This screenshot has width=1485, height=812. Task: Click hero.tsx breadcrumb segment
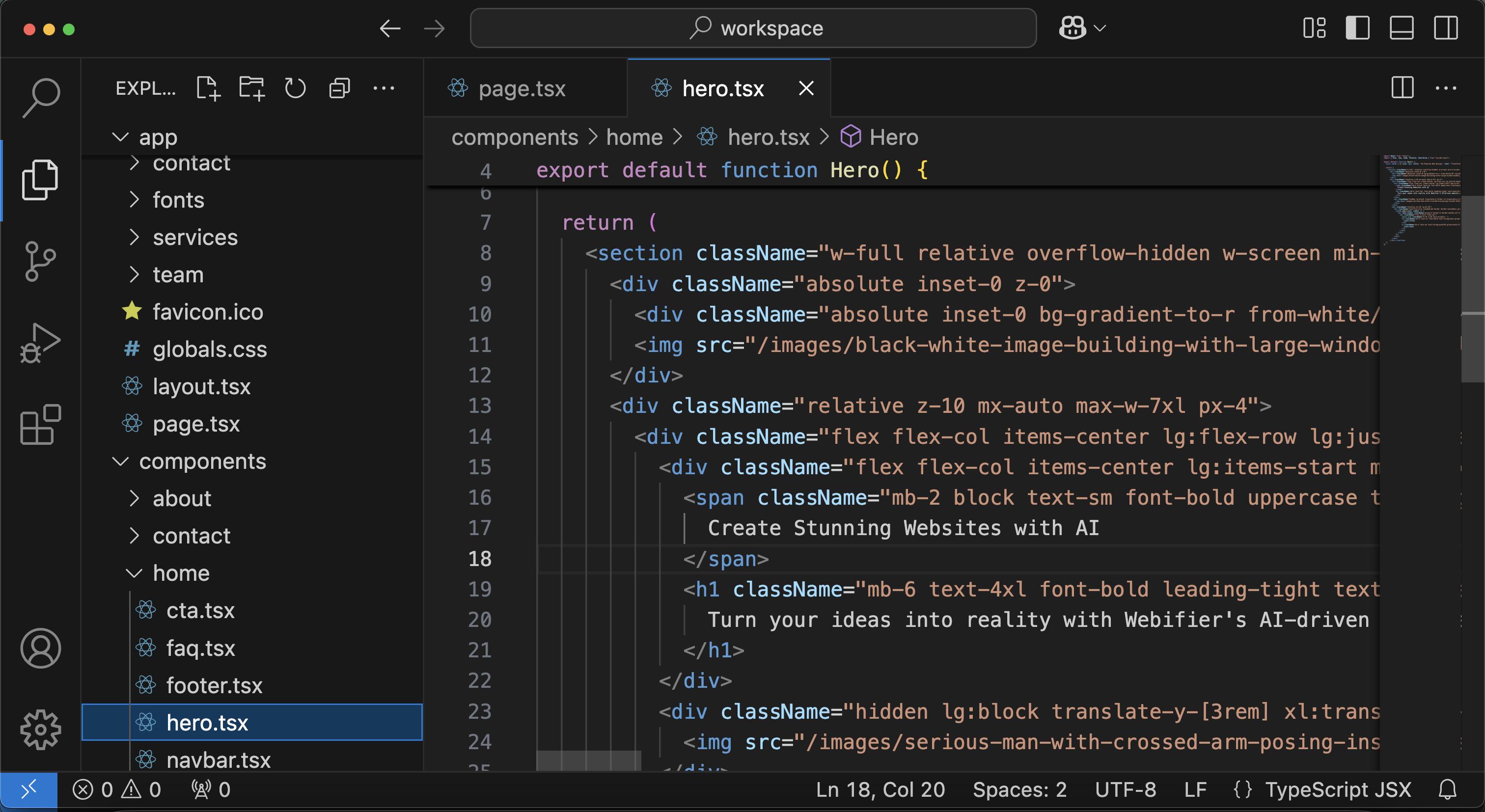tap(753, 137)
